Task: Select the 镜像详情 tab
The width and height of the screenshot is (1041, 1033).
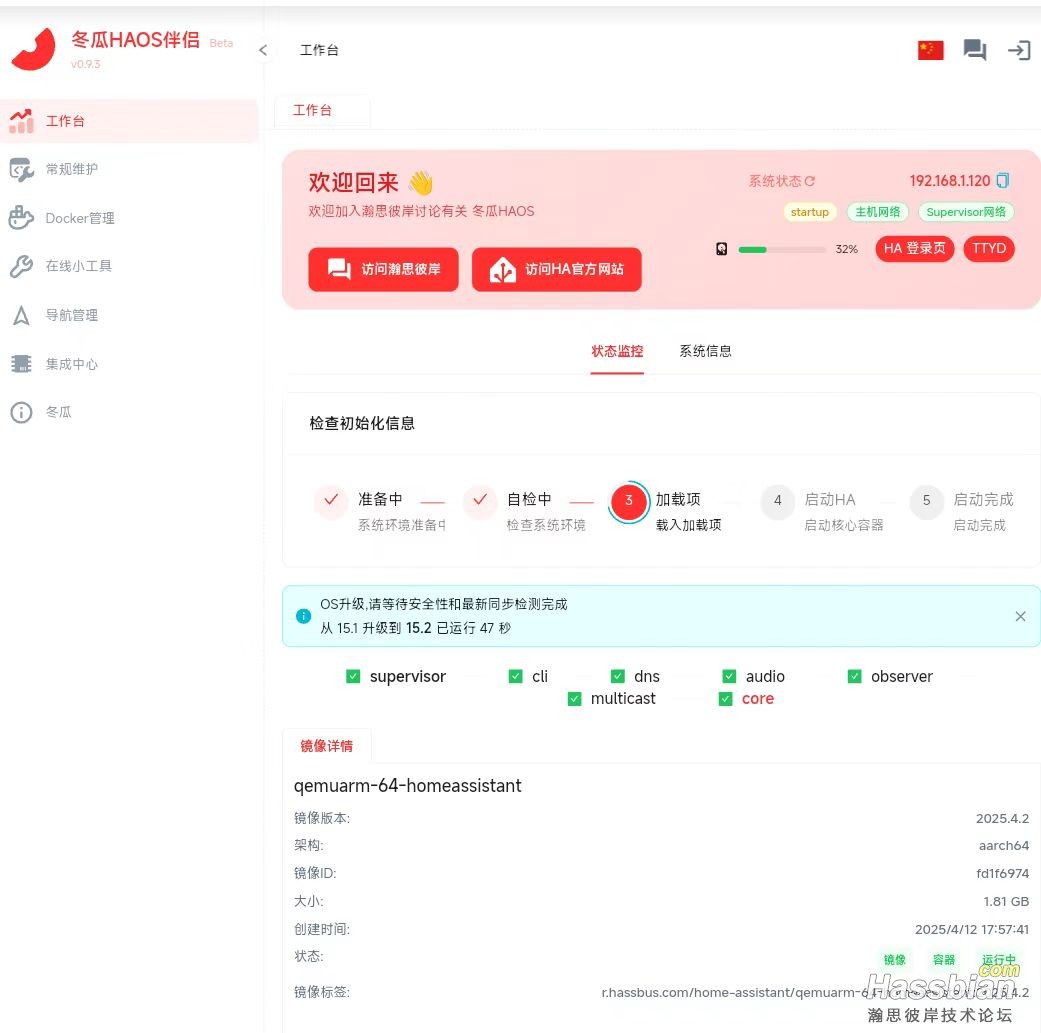Action: click(x=327, y=746)
